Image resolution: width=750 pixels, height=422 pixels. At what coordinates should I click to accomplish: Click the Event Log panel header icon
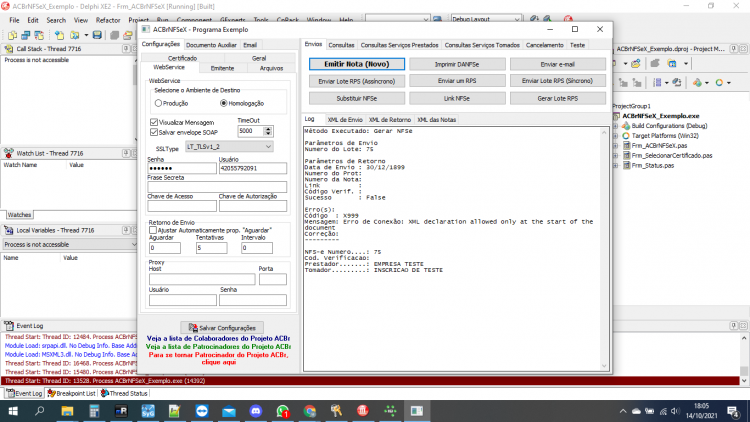[x=9, y=326]
